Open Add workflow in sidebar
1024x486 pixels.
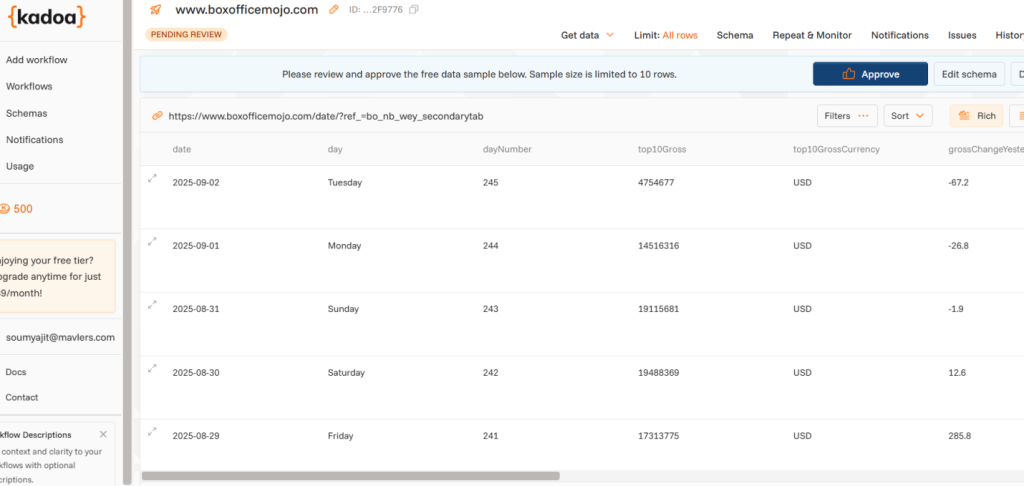coord(37,60)
